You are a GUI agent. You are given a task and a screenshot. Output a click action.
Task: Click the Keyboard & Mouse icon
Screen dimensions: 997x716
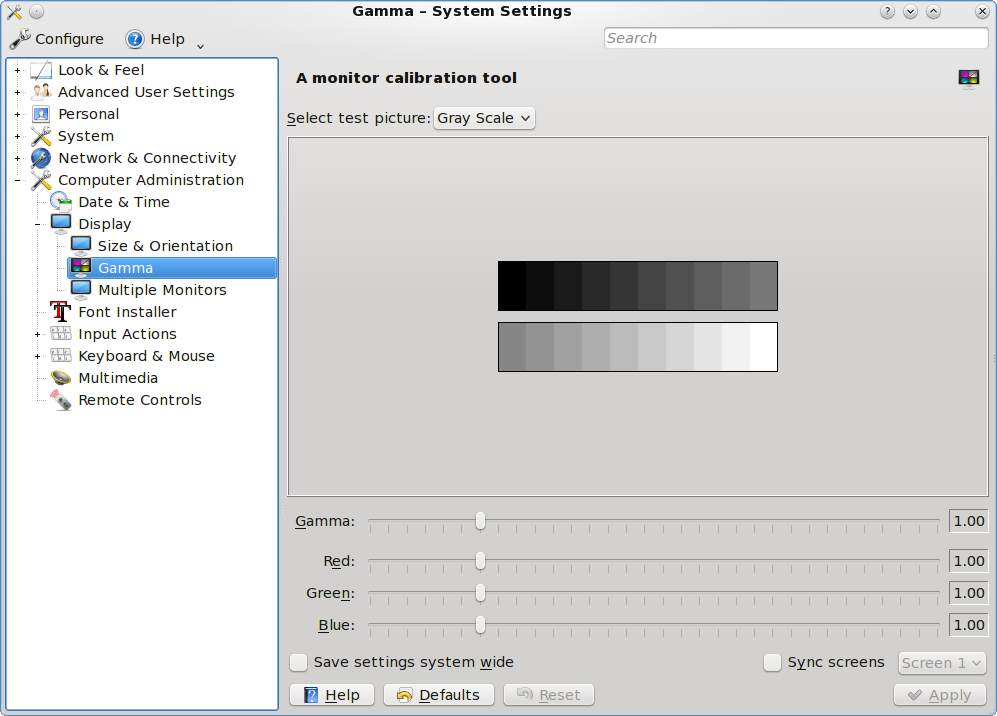(61, 356)
